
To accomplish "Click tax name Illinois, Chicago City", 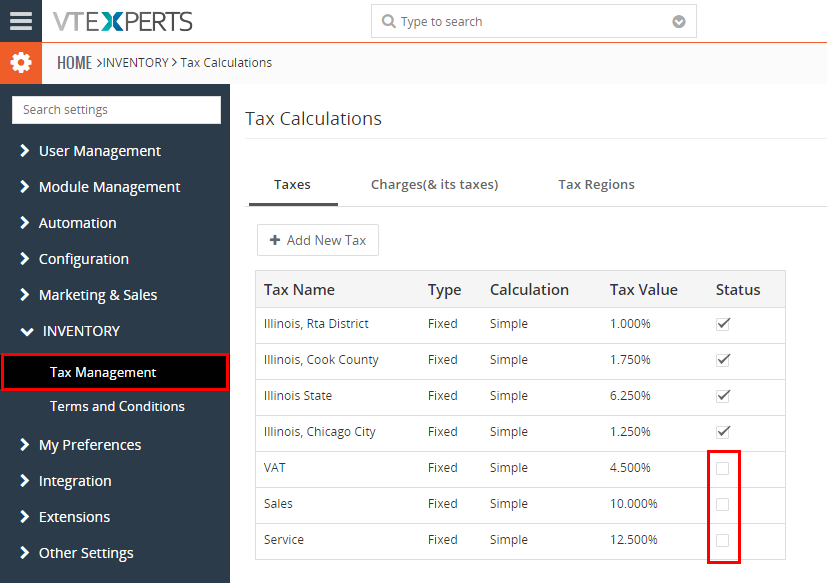I will (320, 432).
